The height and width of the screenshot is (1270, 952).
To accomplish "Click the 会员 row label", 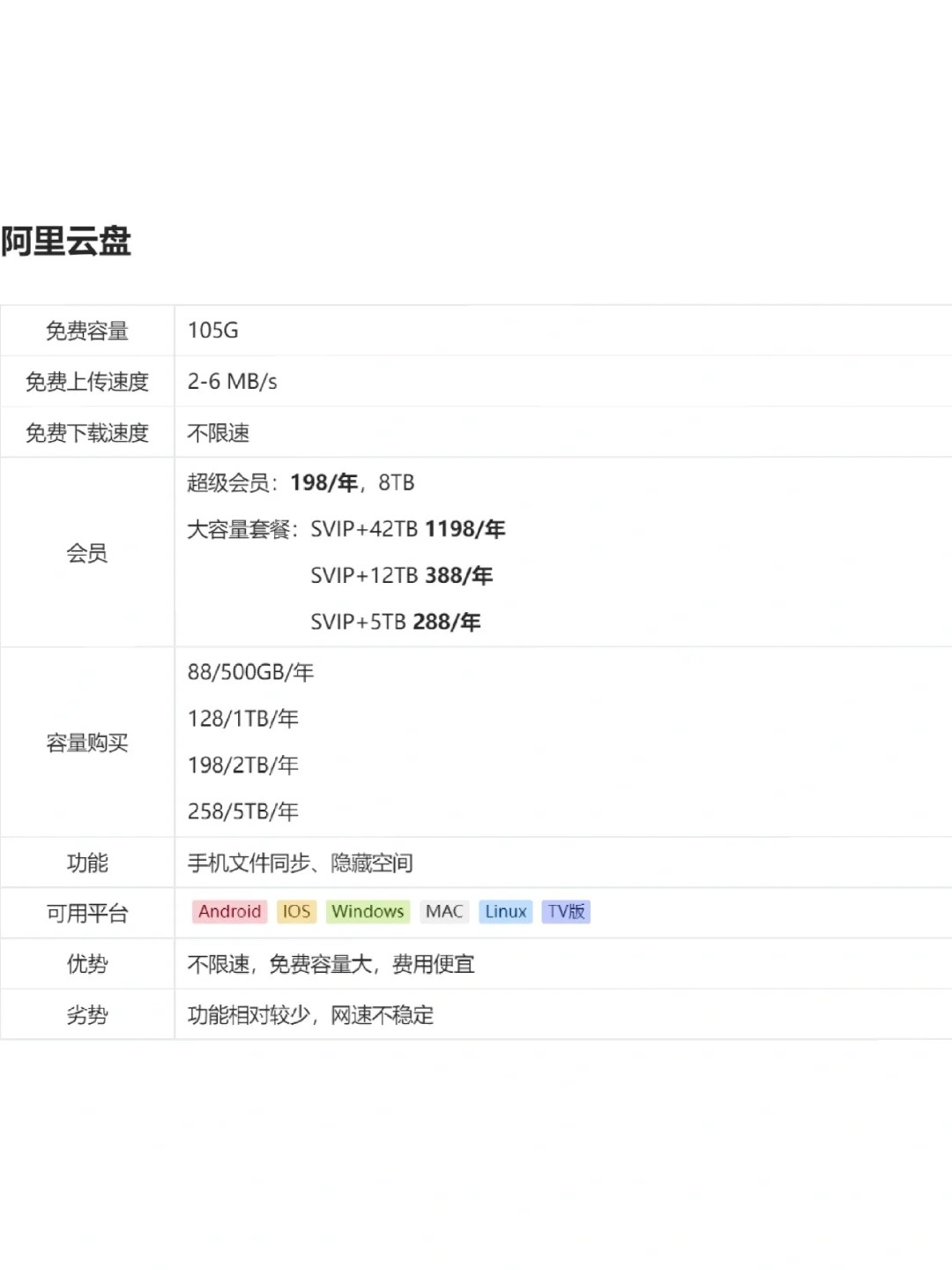I will click(x=87, y=553).
